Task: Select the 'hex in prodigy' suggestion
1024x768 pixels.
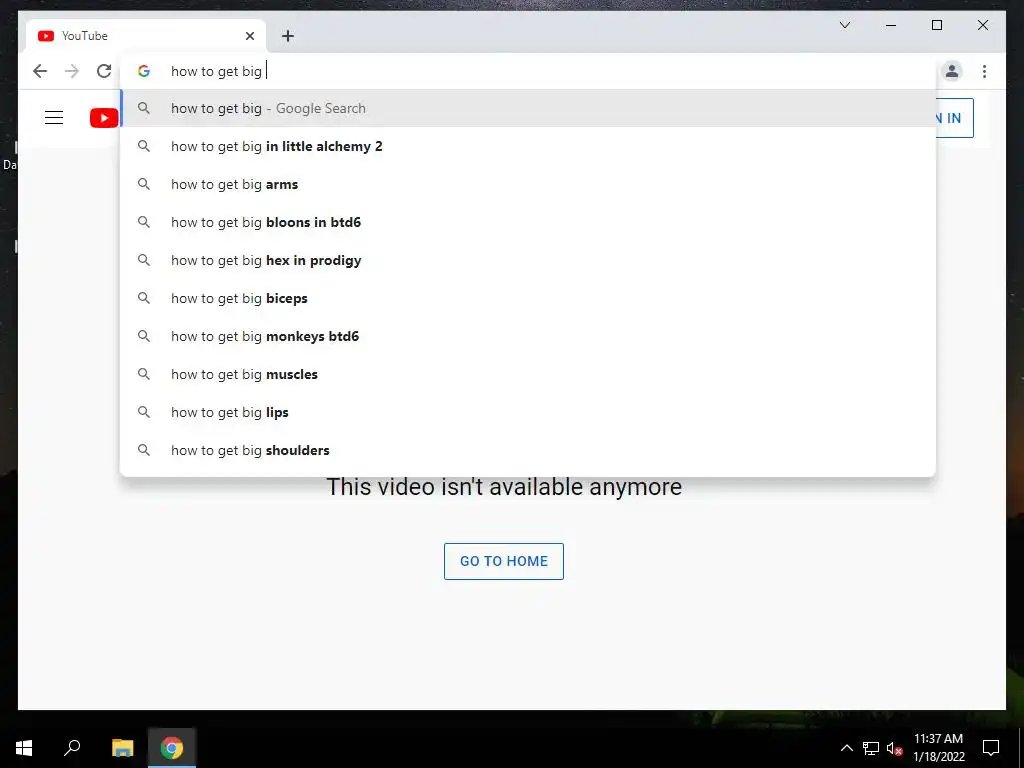Action: click(528, 260)
